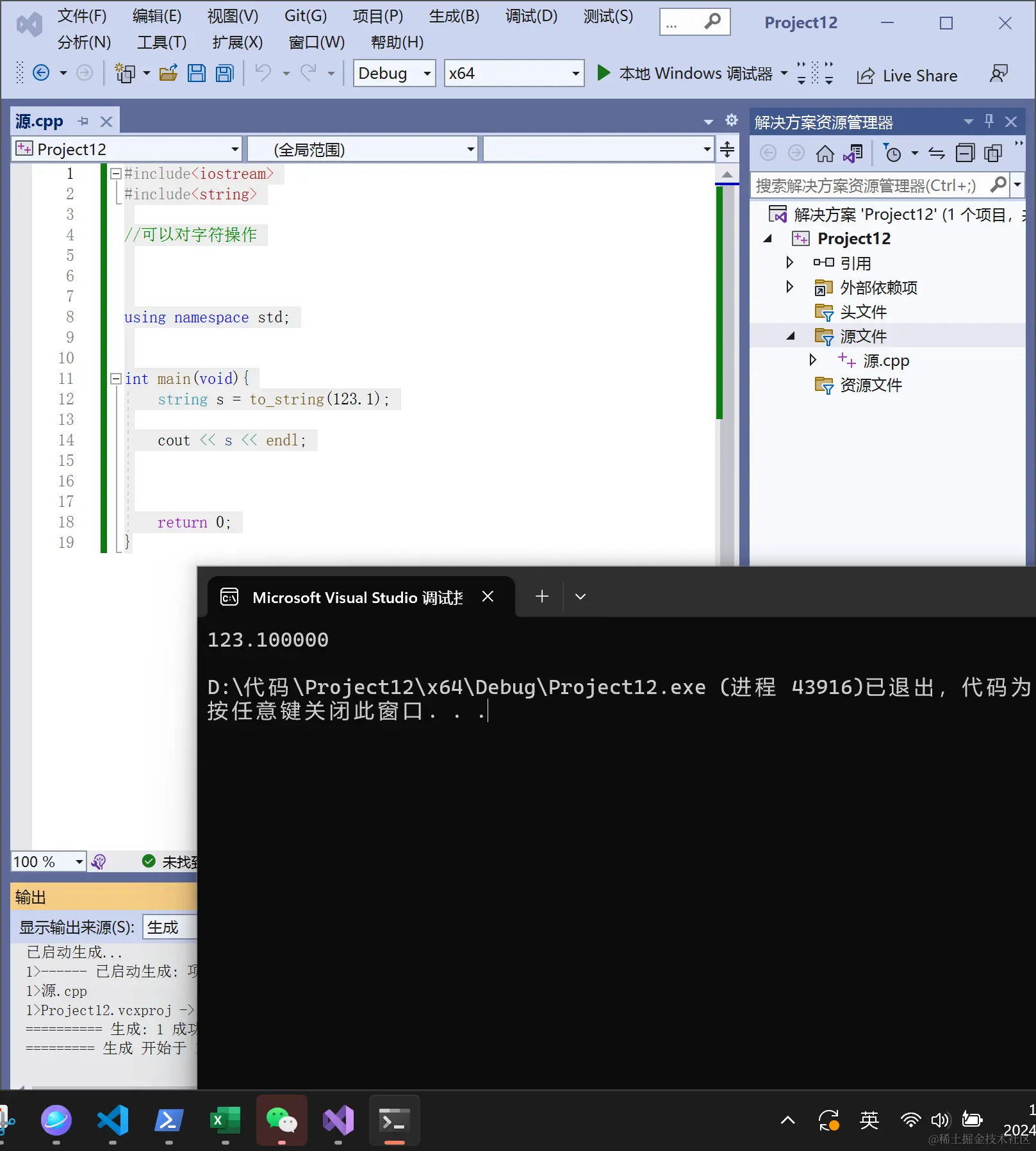Open WeChat from the taskbar

(282, 1120)
